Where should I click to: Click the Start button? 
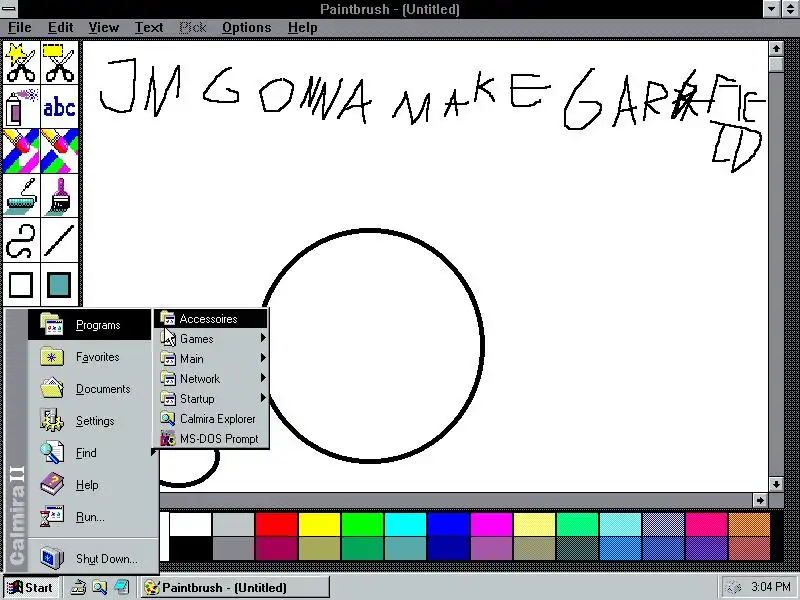31,587
